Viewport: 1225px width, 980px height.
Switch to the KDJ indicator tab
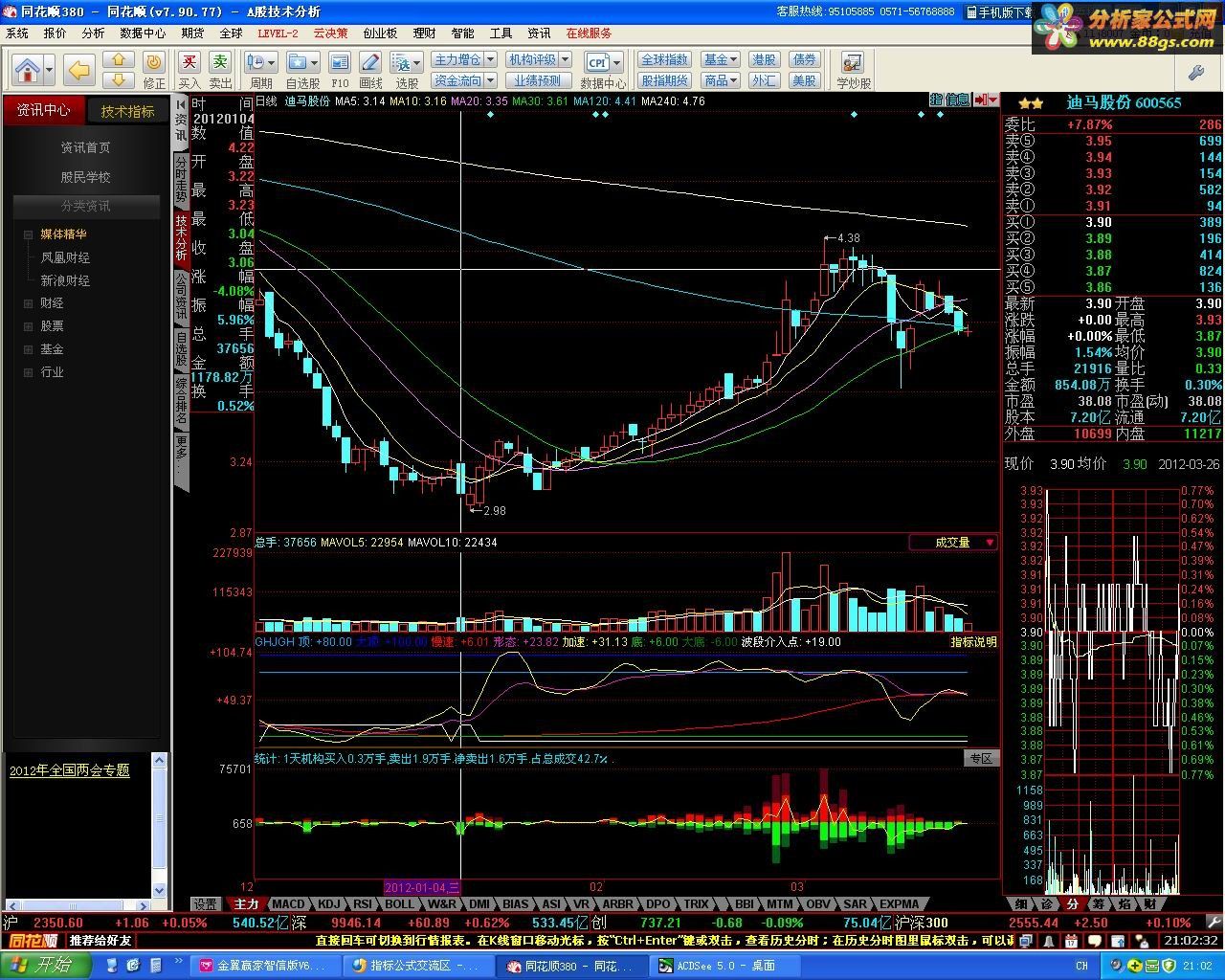pos(329,903)
